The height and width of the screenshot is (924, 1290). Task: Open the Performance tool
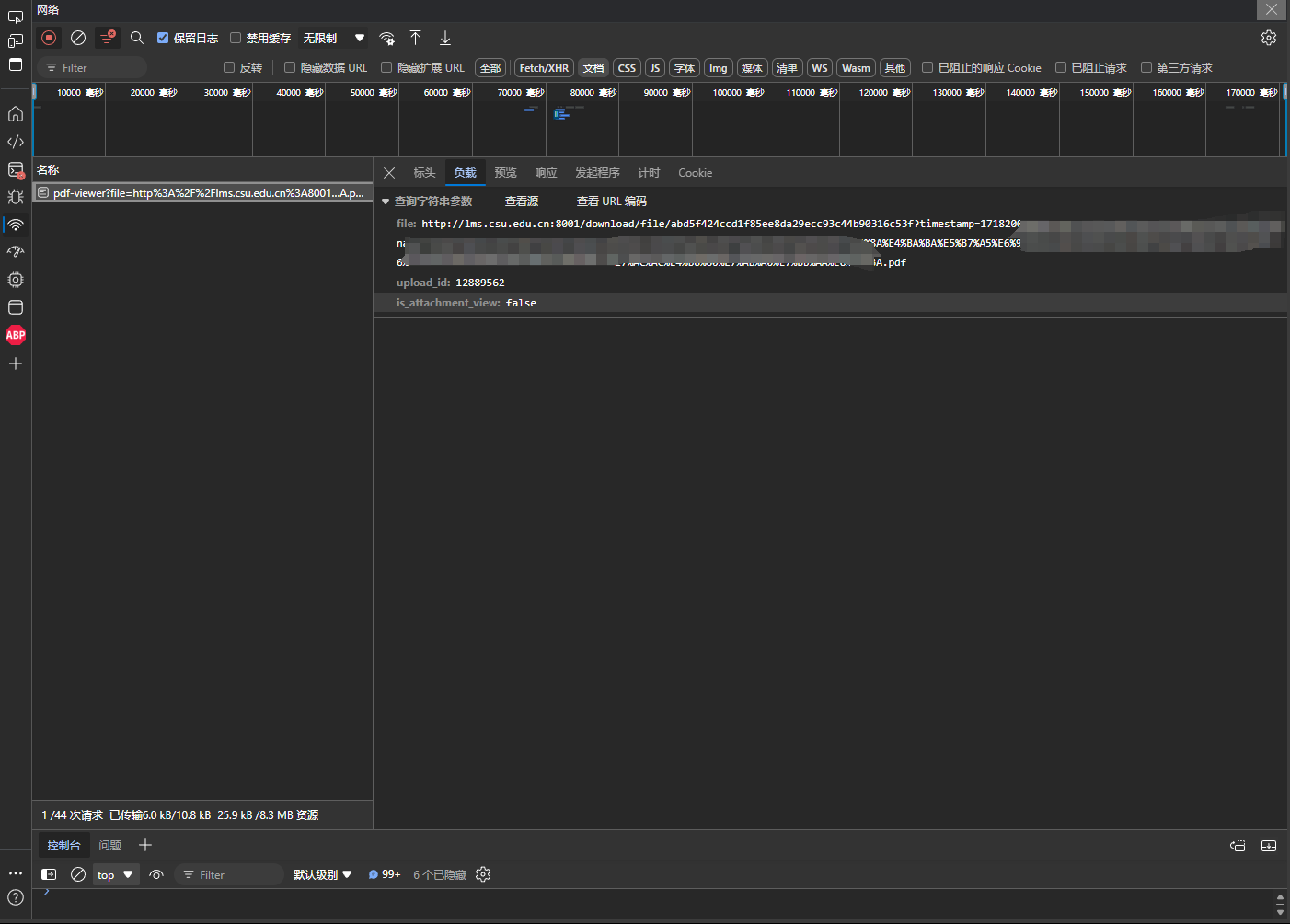click(16, 251)
